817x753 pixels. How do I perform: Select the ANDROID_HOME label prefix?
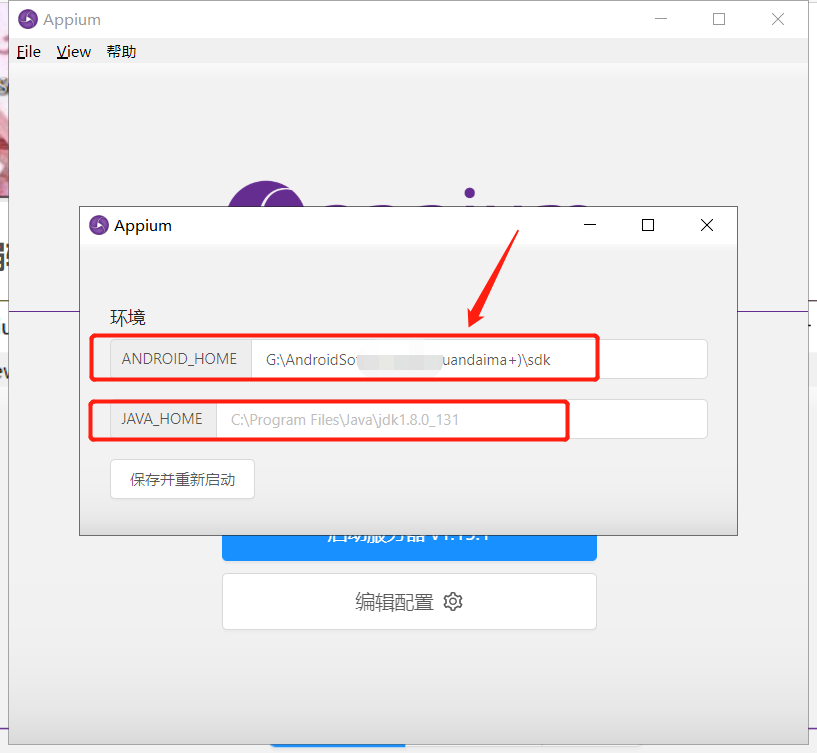pos(179,359)
